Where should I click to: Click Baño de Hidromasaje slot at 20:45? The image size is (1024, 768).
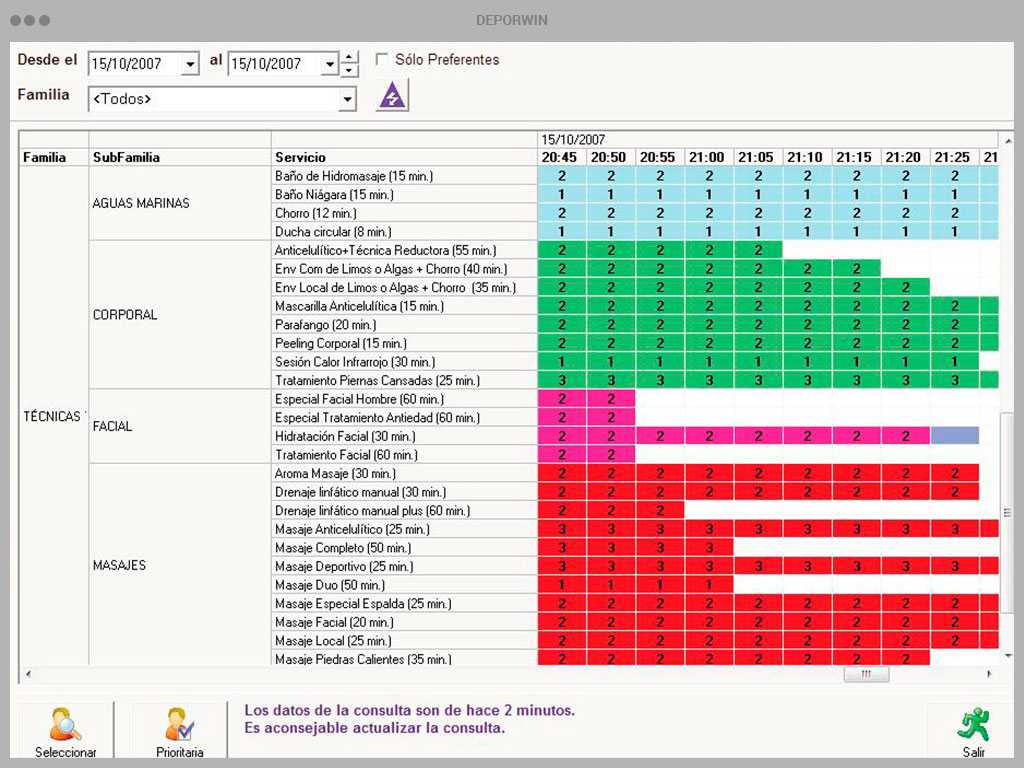click(562, 176)
